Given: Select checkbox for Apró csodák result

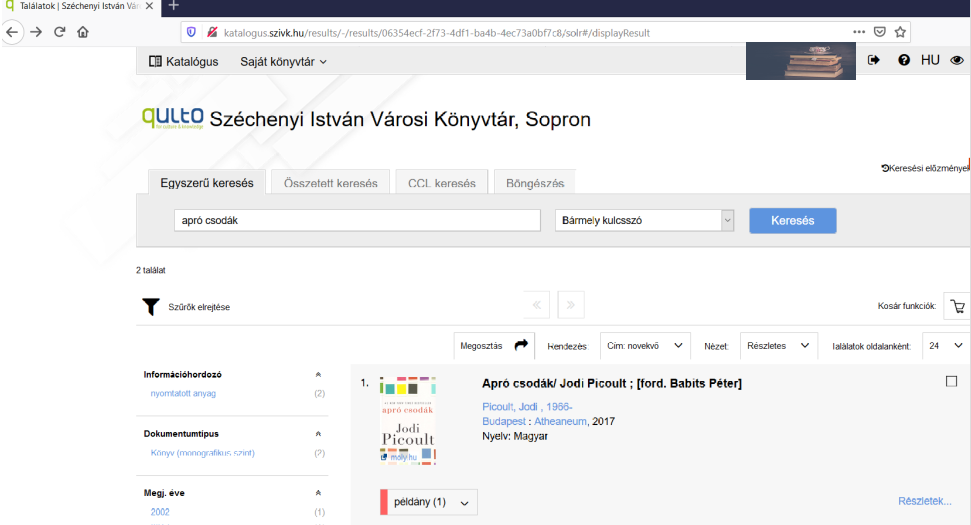Looking at the screenshot, I should click(951, 381).
